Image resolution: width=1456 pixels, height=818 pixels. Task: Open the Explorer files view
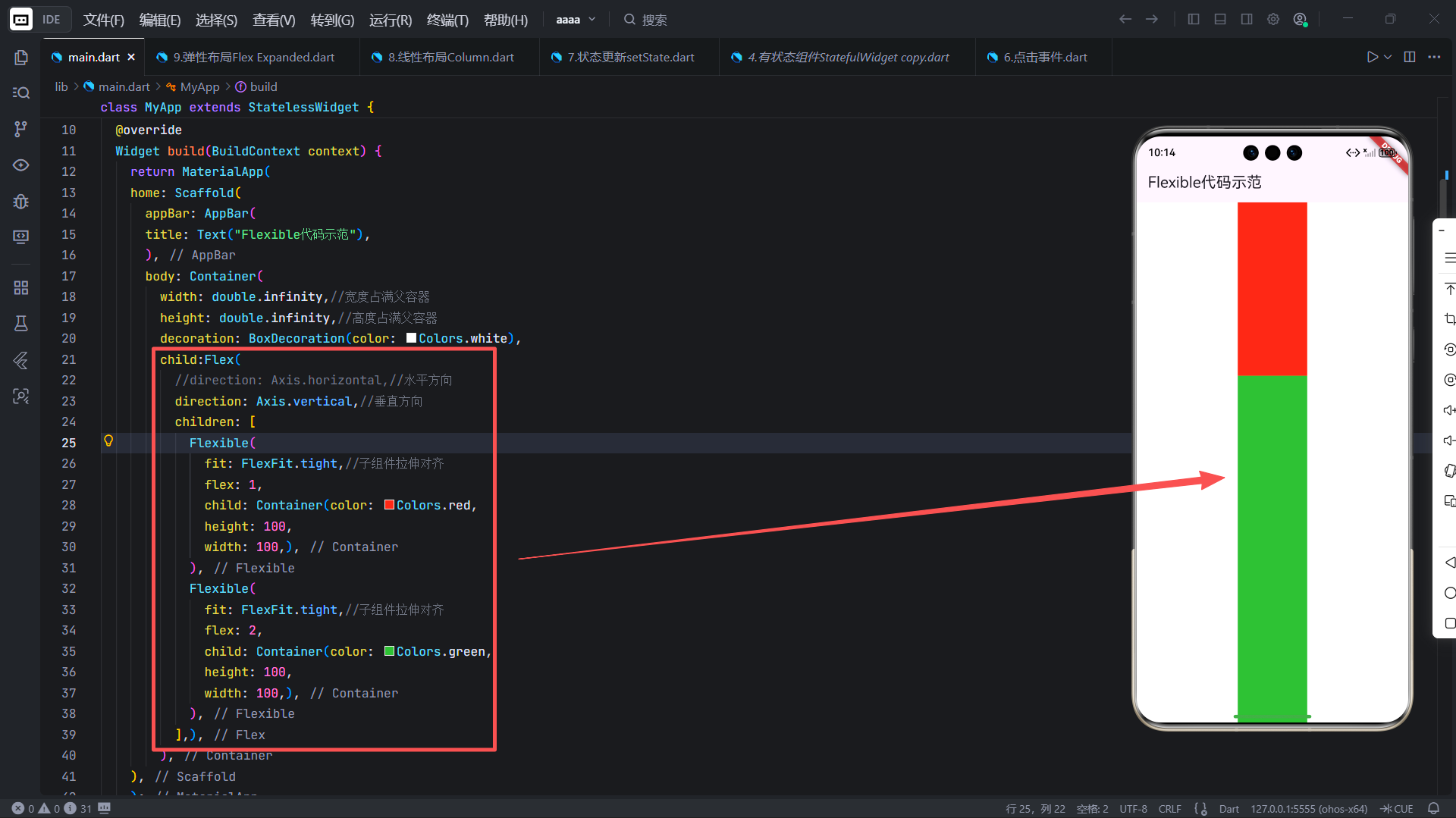[20, 58]
